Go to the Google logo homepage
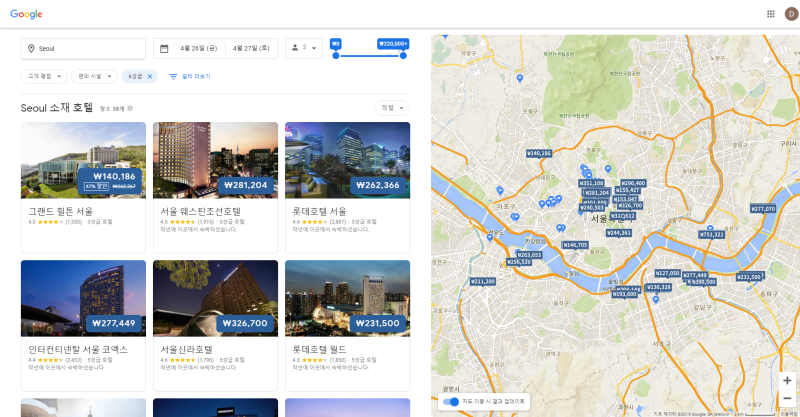800x417 pixels. point(26,14)
